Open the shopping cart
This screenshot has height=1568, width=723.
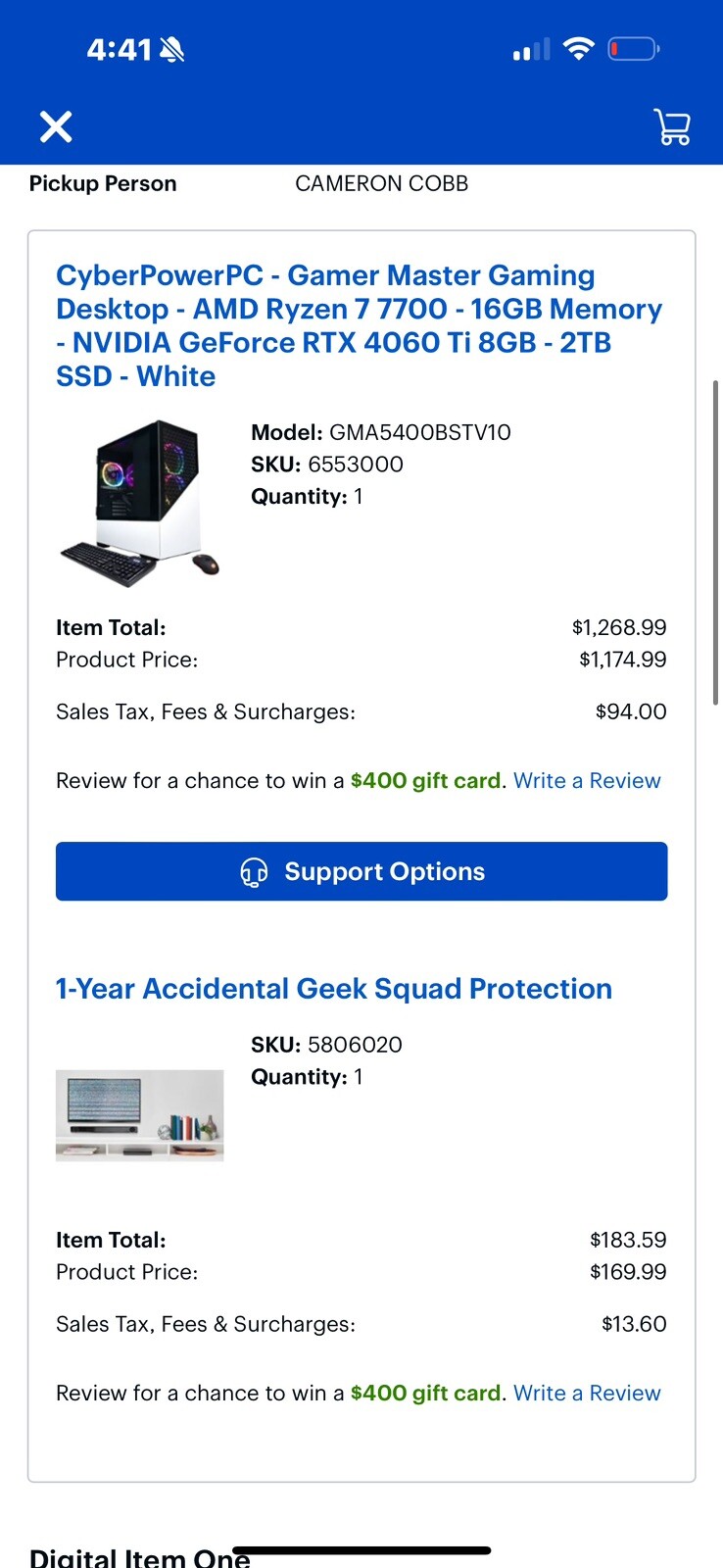pos(671,126)
